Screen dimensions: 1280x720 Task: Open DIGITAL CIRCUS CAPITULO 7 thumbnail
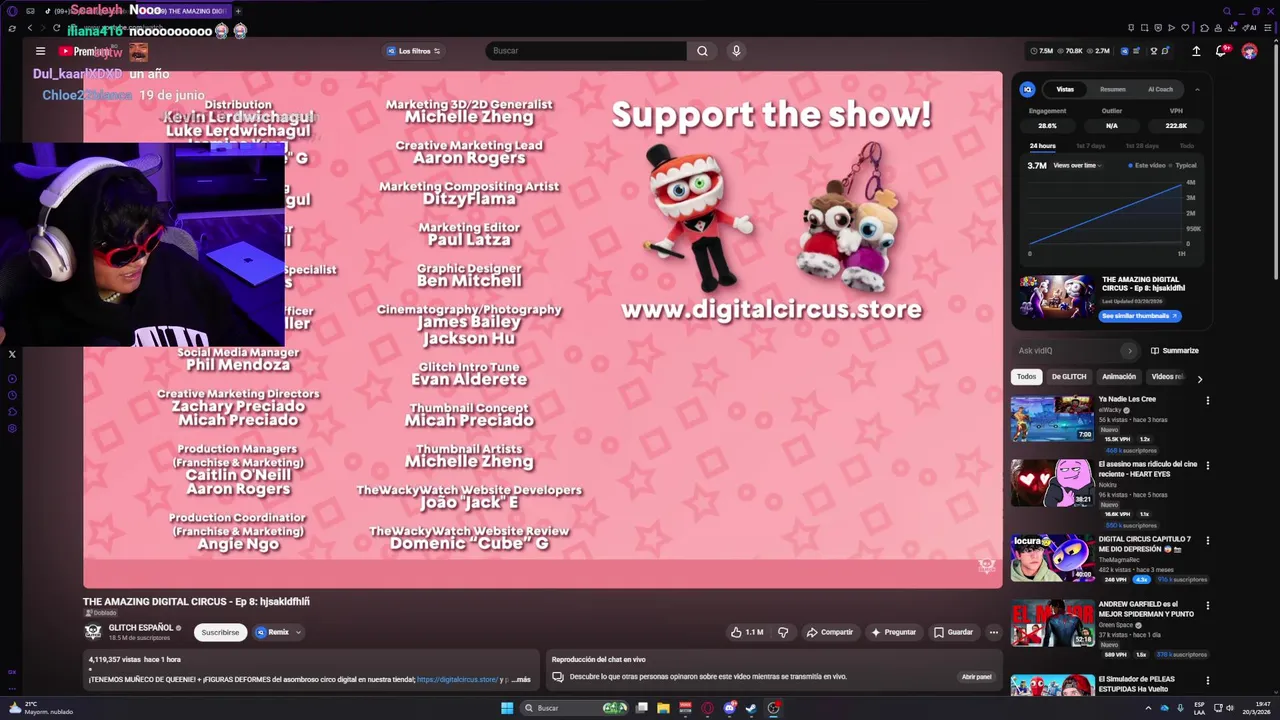click(1052, 558)
